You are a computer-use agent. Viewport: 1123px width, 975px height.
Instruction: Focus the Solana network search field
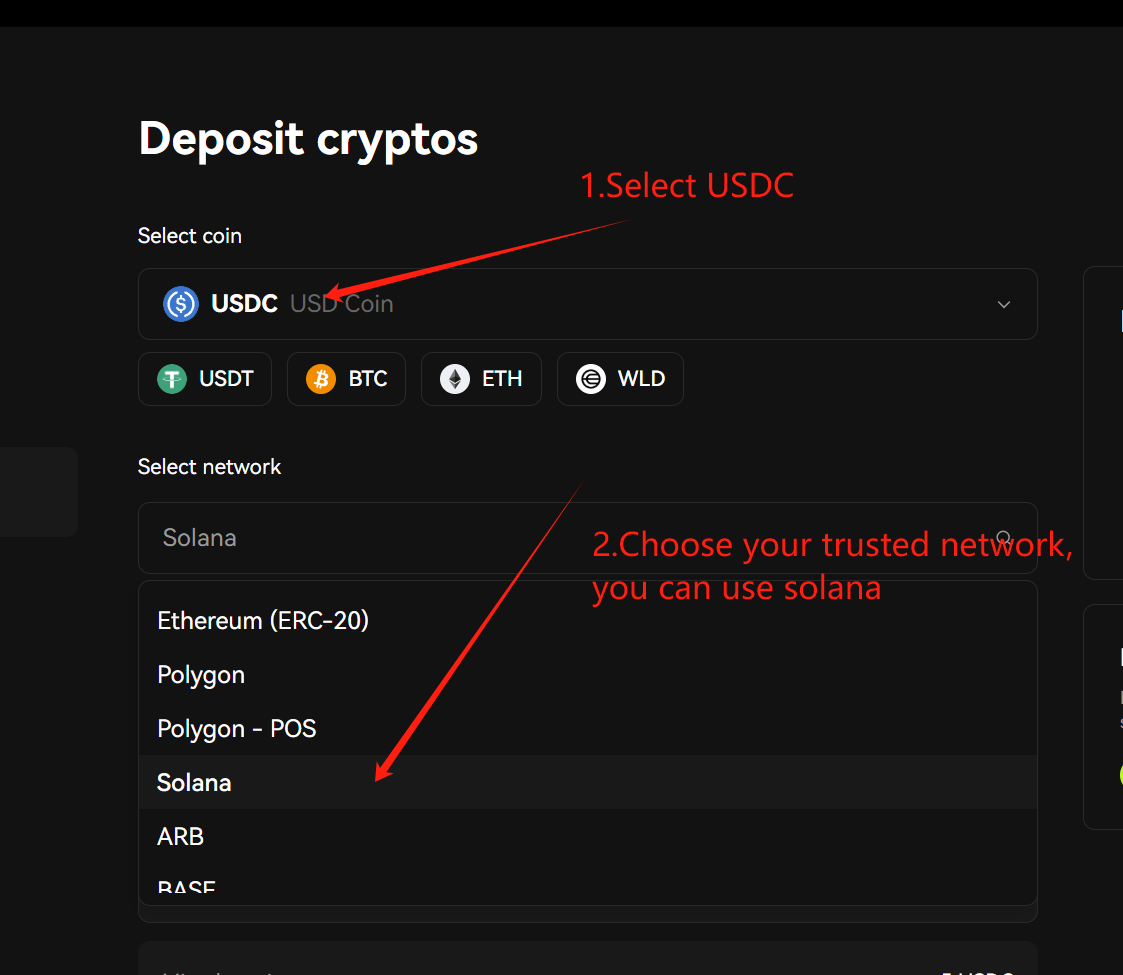(400, 538)
